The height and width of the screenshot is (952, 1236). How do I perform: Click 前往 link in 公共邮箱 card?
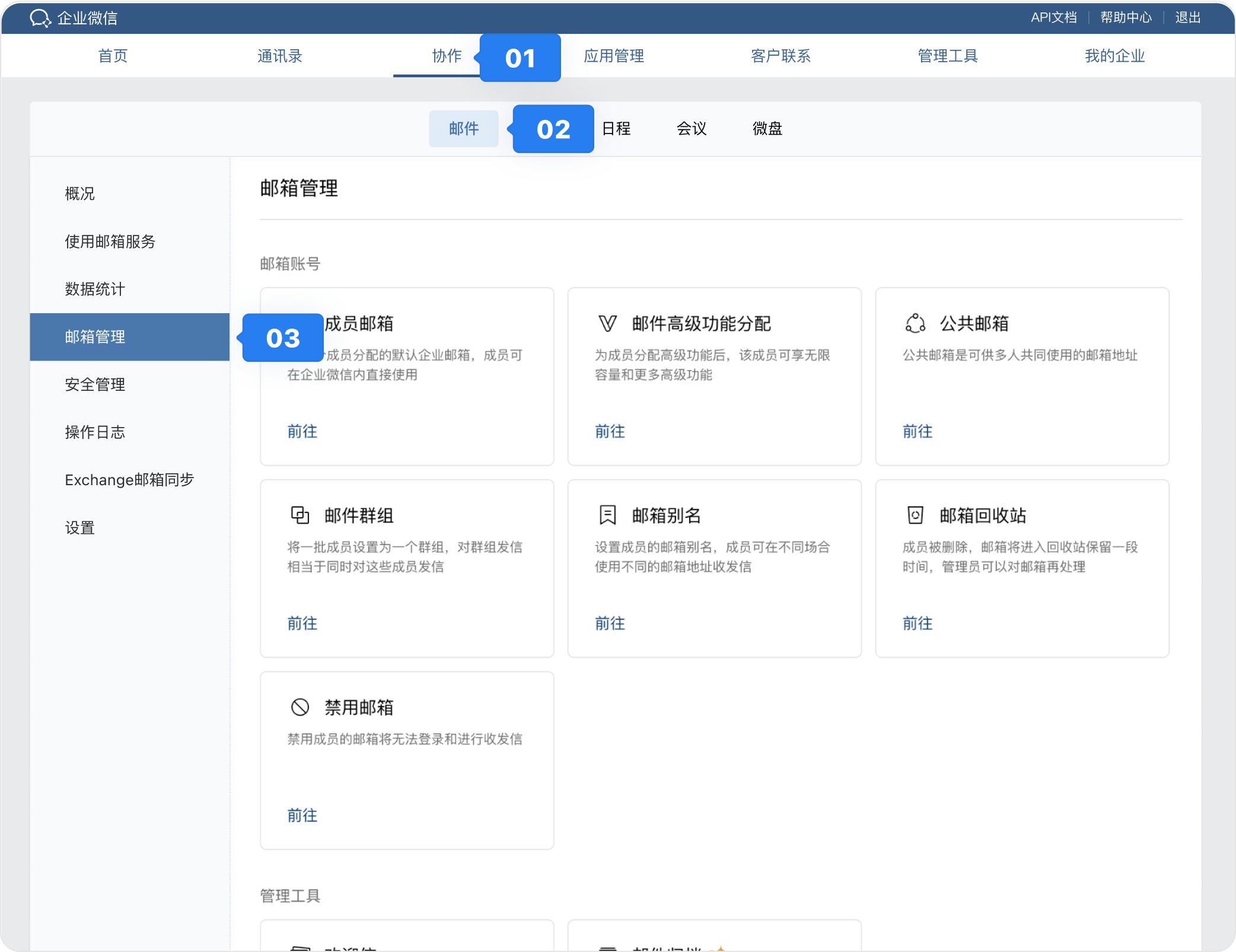(918, 431)
